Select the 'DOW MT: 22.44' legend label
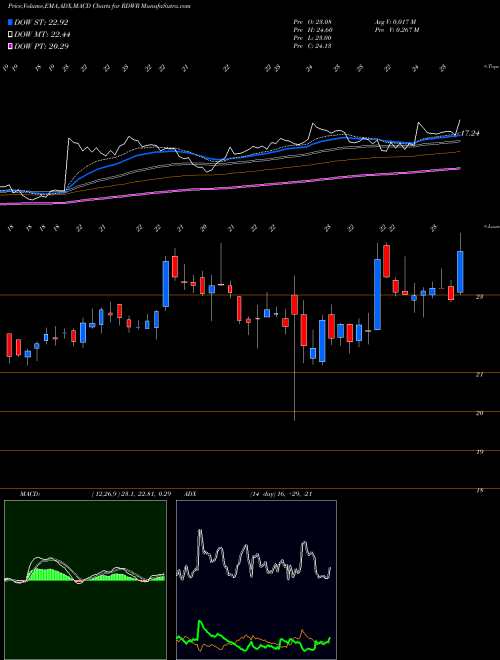The width and height of the screenshot is (500, 660). tap(42, 35)
